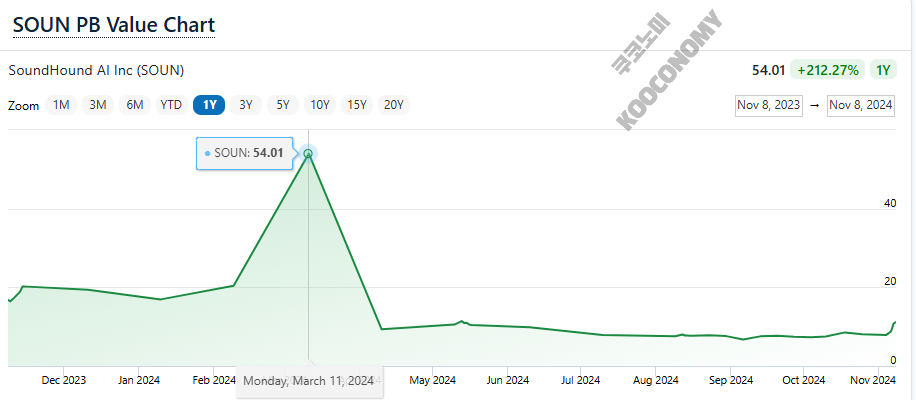Select the 3Y zoom range

[x=246, y=105]
